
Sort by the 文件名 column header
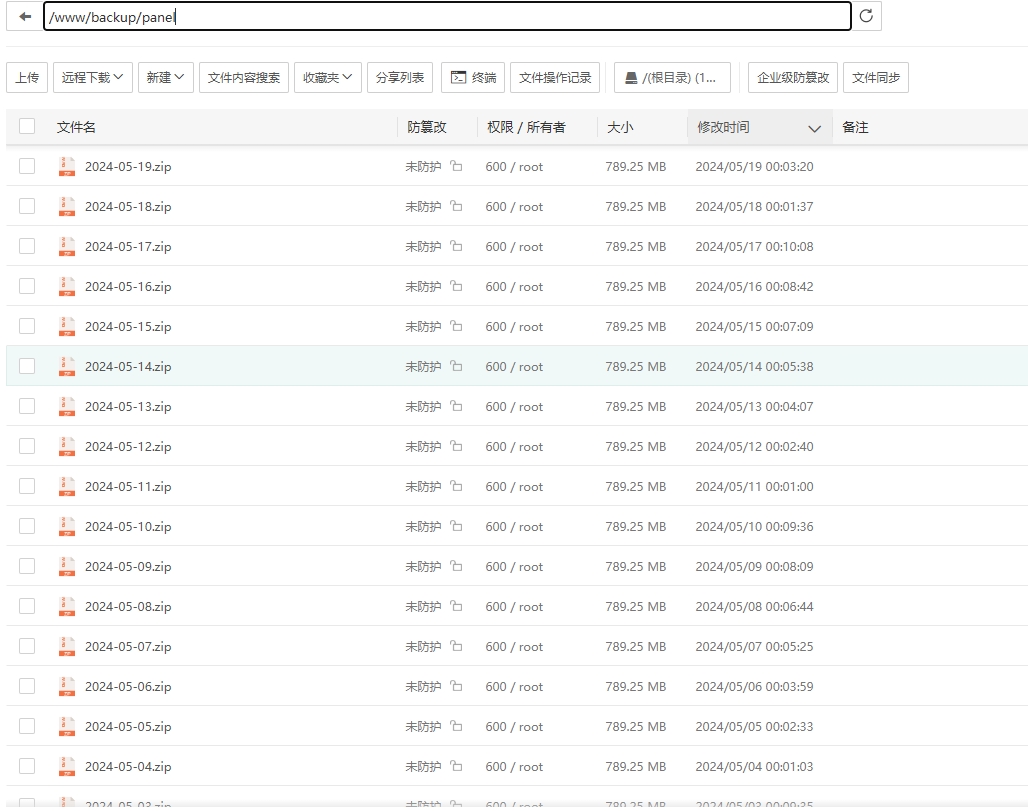click(76, 127)
